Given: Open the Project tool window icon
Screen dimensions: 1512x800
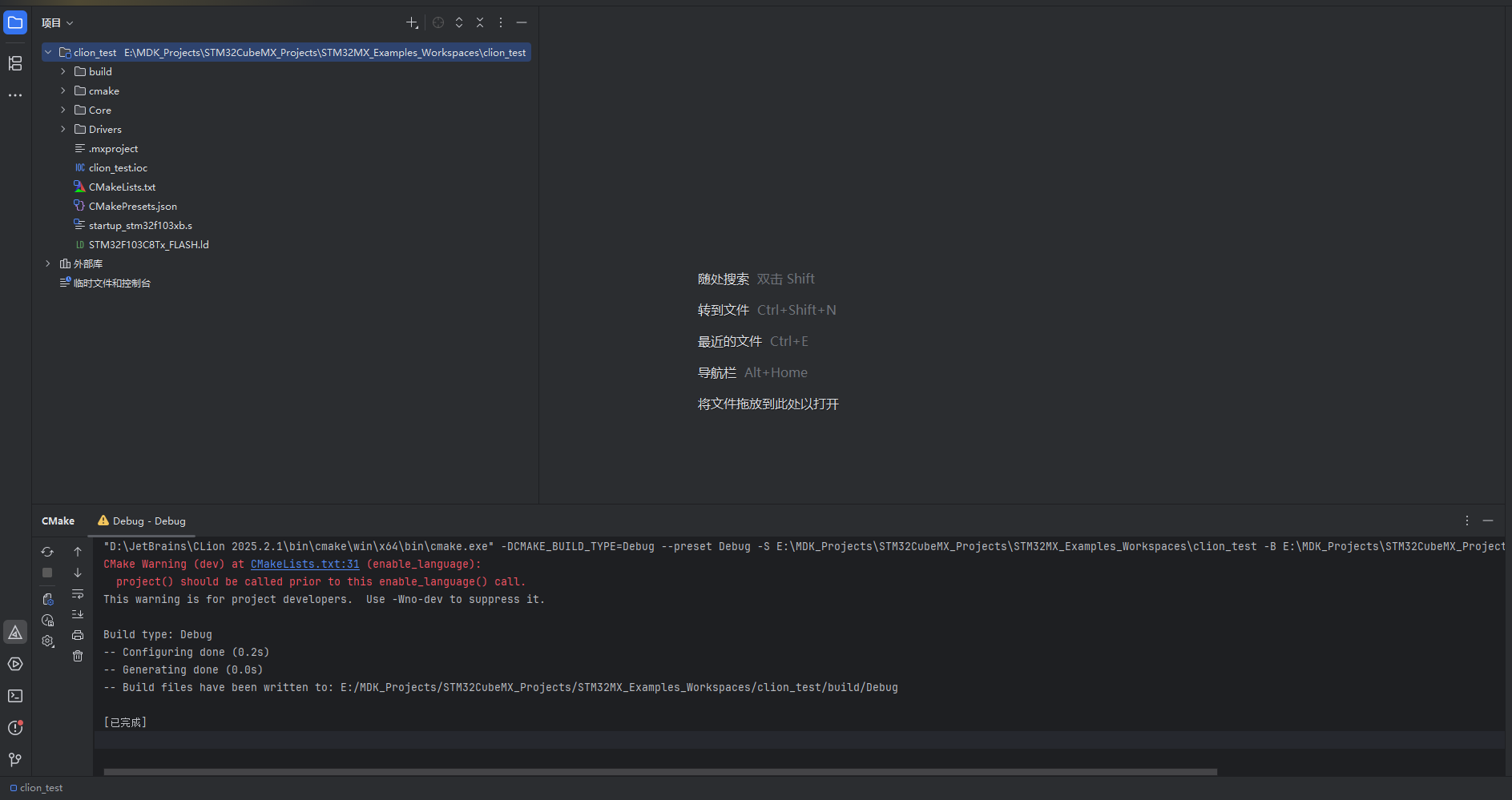Looking at the screenshot, I should (x=15, y=22).
